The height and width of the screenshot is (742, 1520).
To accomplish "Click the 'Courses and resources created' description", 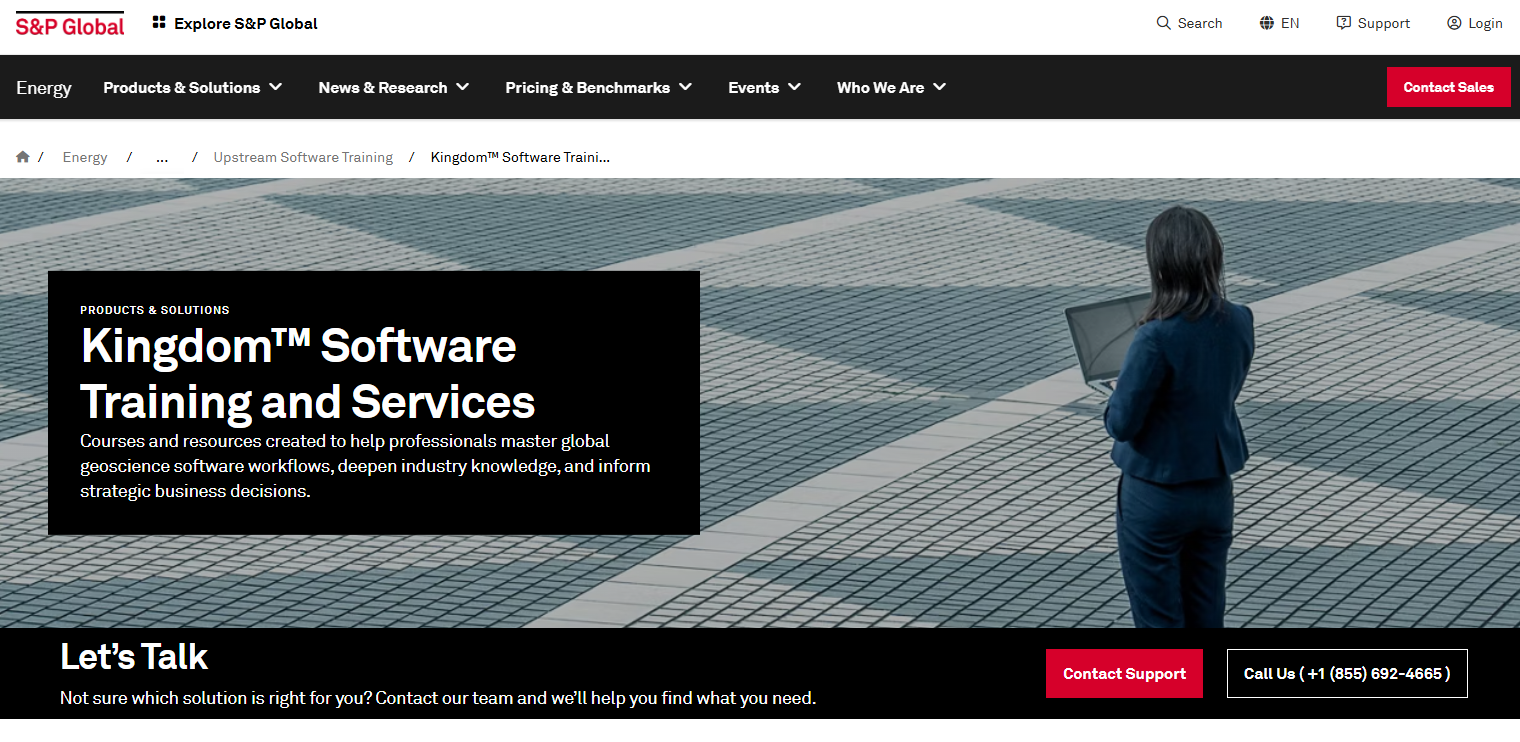I will 365,466.
